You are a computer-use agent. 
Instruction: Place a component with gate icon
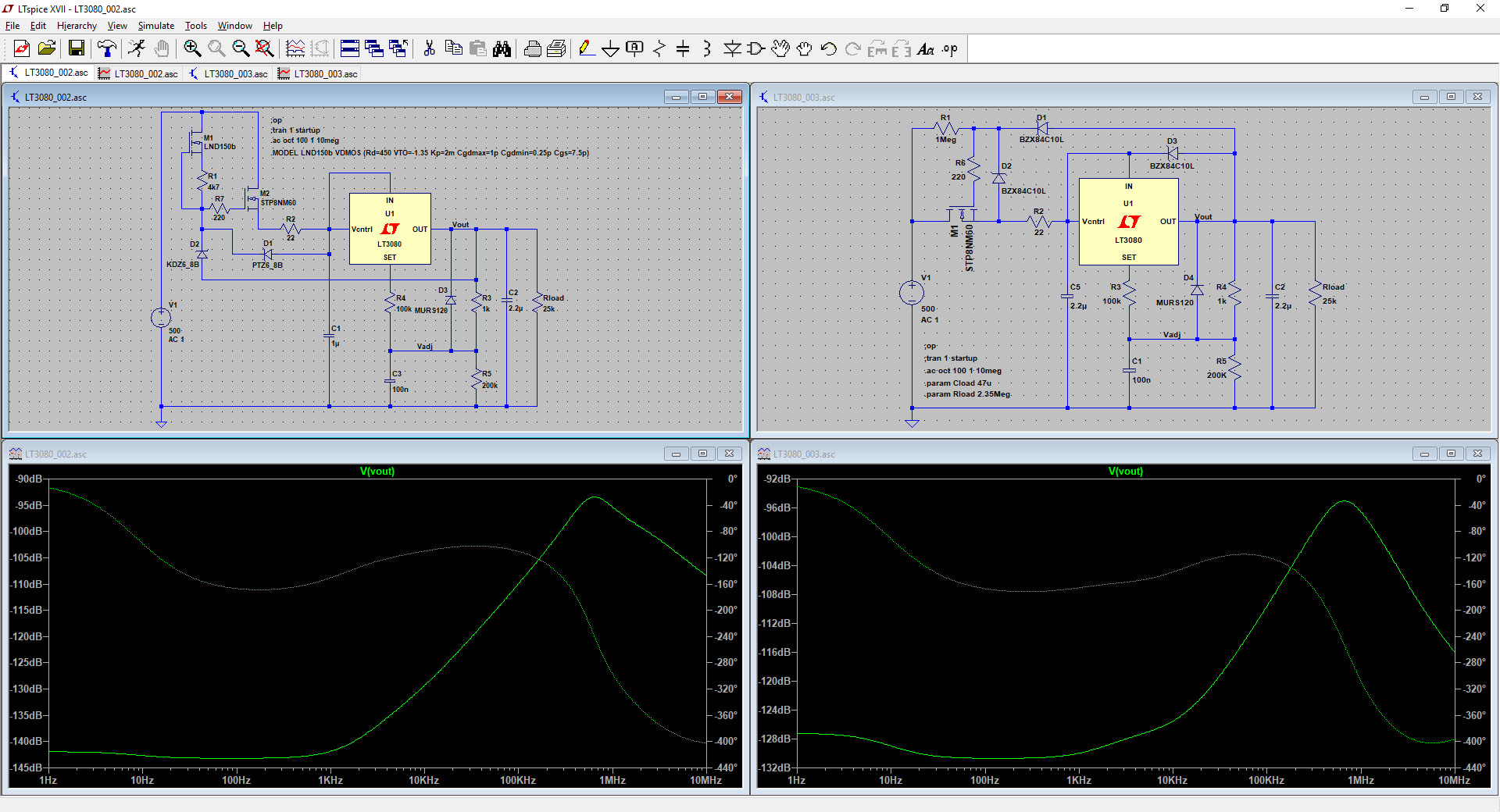pyautogui.click(x=756, y=49)
